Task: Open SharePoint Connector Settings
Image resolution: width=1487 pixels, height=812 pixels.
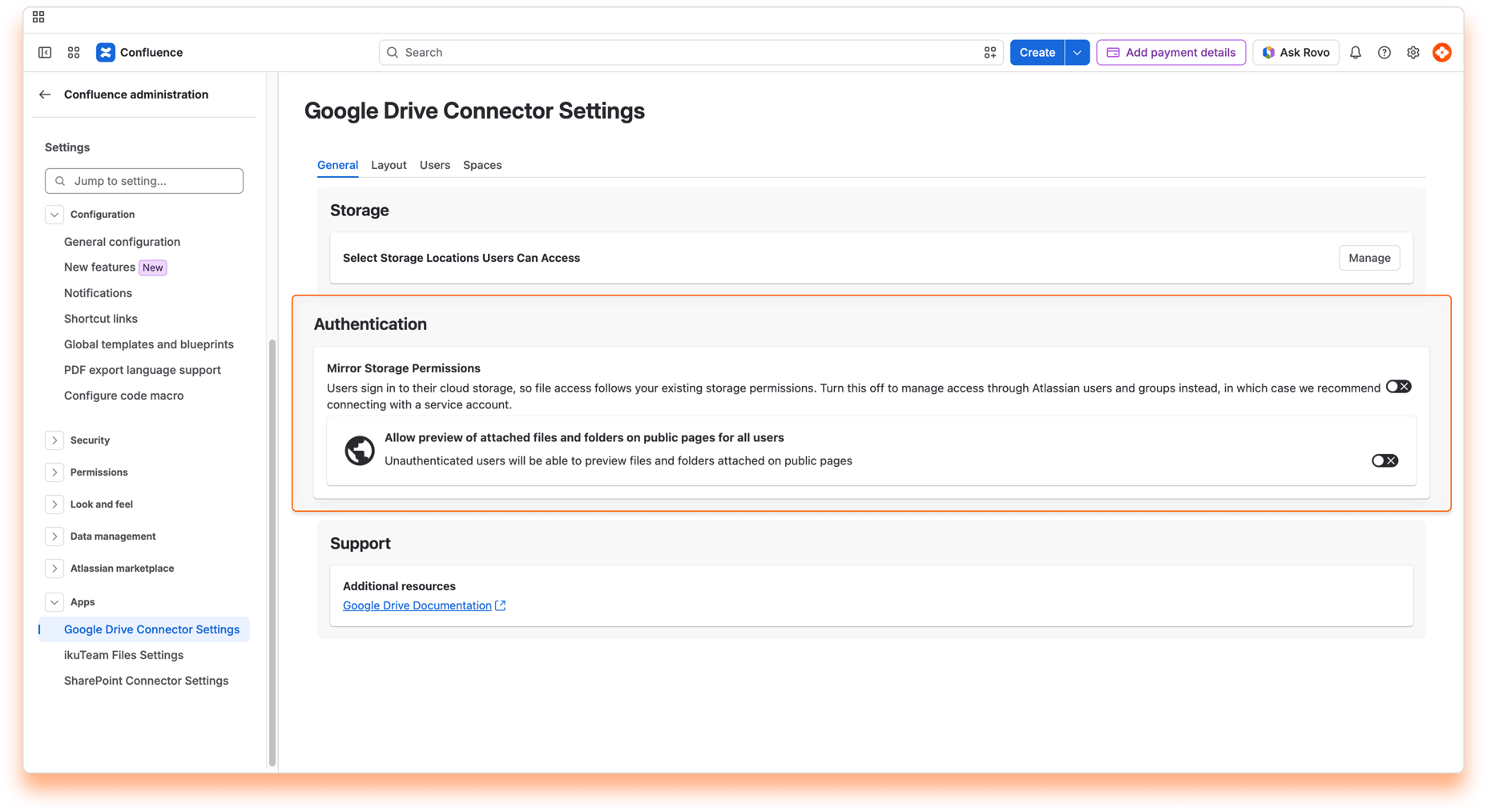Action: pos(146,681)
